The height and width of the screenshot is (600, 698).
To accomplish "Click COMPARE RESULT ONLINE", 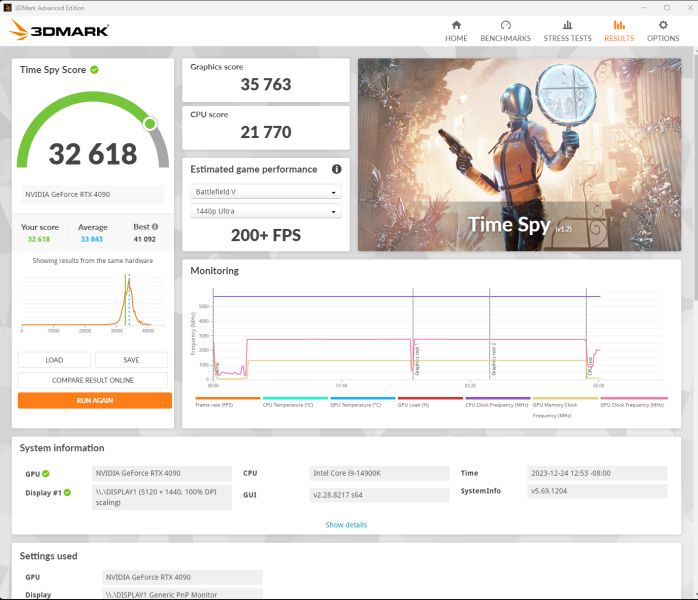I will point(94,380).
